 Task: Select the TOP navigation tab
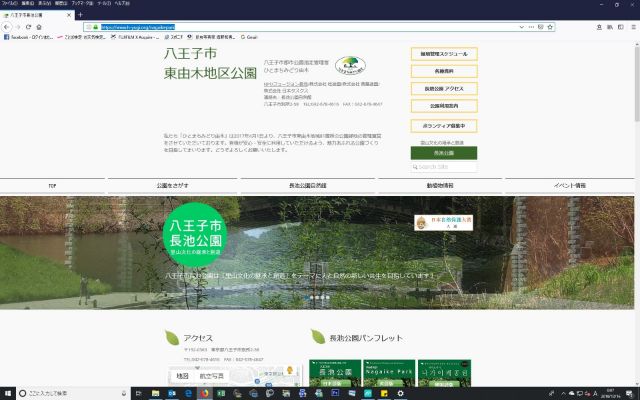[x=52, y=185]
